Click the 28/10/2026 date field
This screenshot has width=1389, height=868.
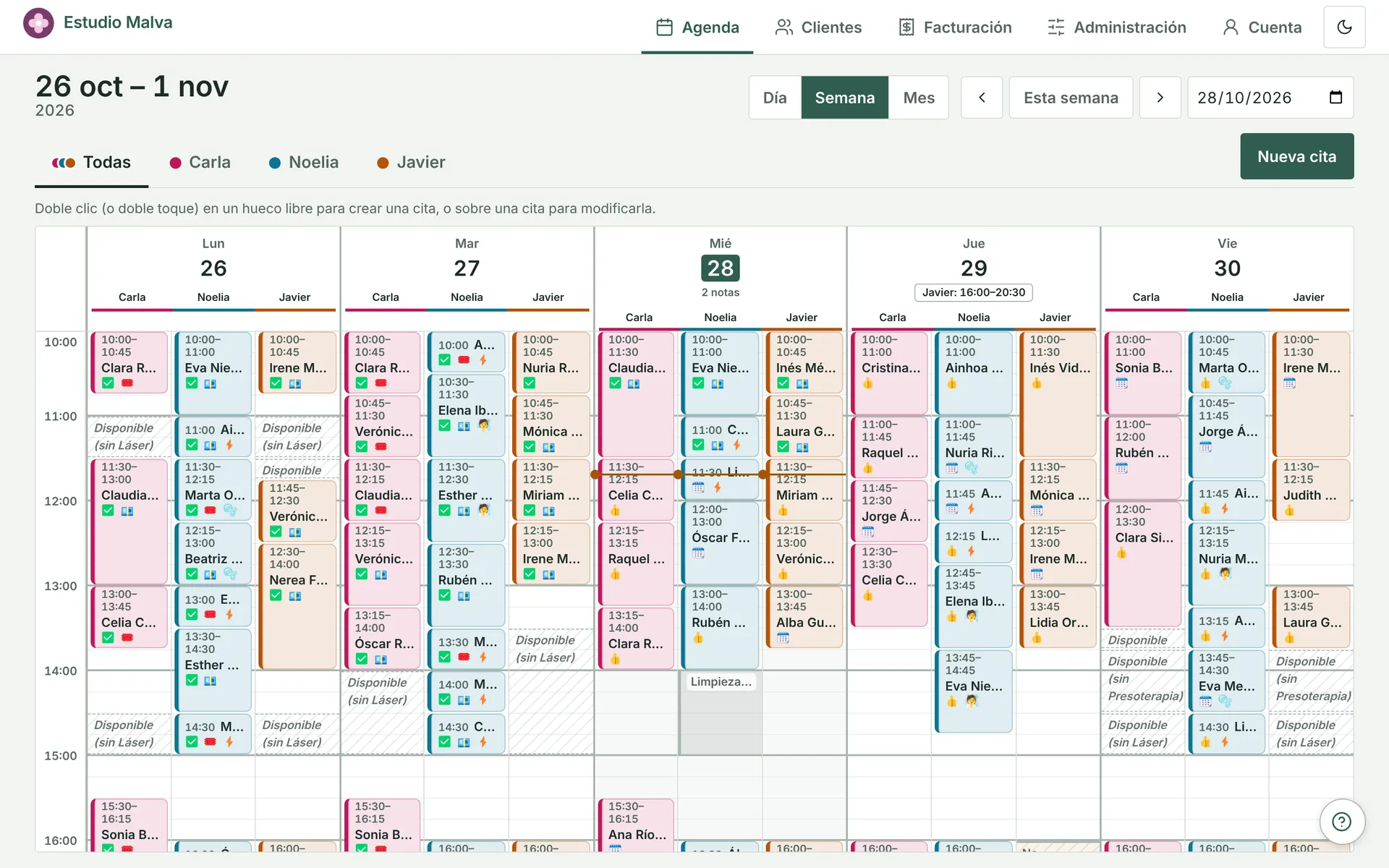(x=1270, y=98)
